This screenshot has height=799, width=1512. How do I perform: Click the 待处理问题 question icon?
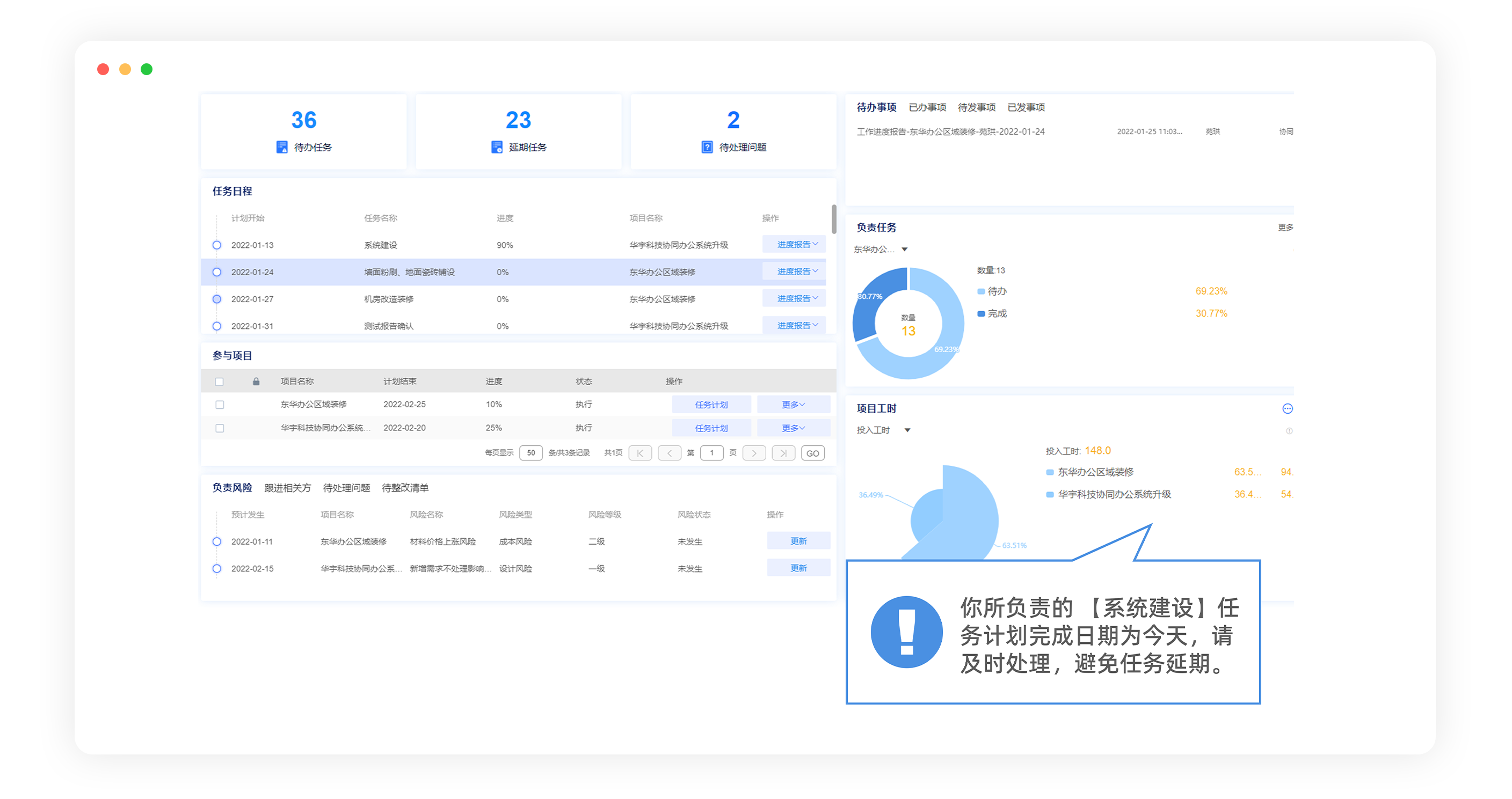[707, 146]
